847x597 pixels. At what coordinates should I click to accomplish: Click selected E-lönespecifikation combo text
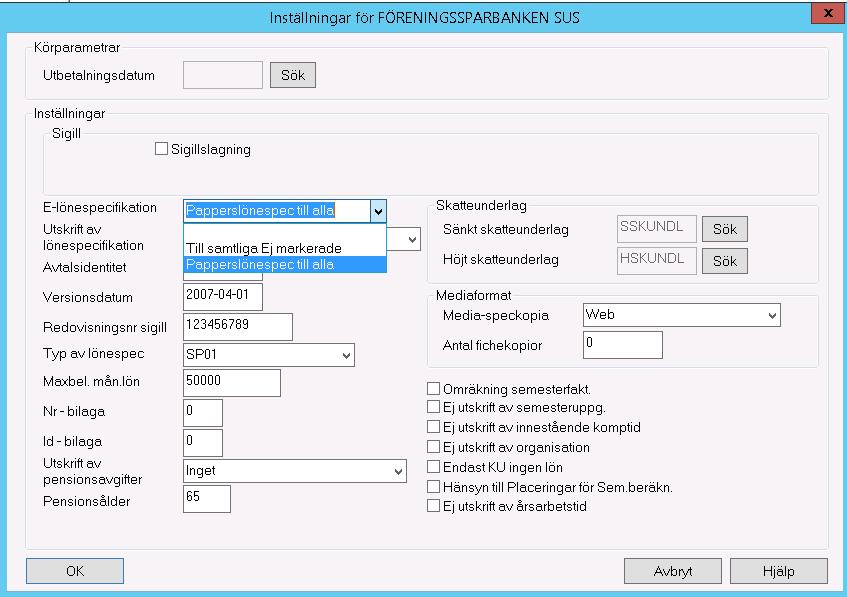(x=260, y=210)
